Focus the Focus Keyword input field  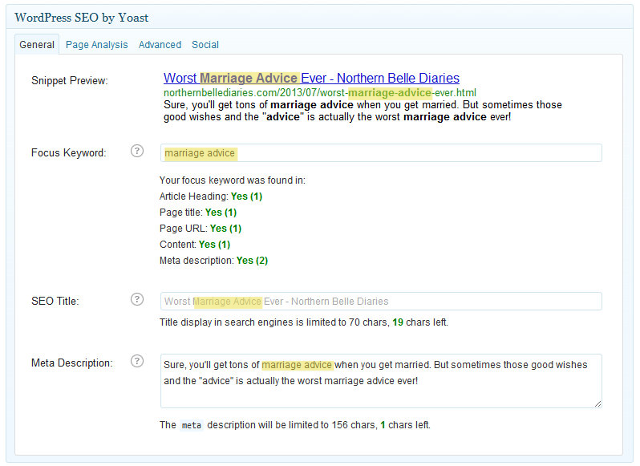(381, 153)
